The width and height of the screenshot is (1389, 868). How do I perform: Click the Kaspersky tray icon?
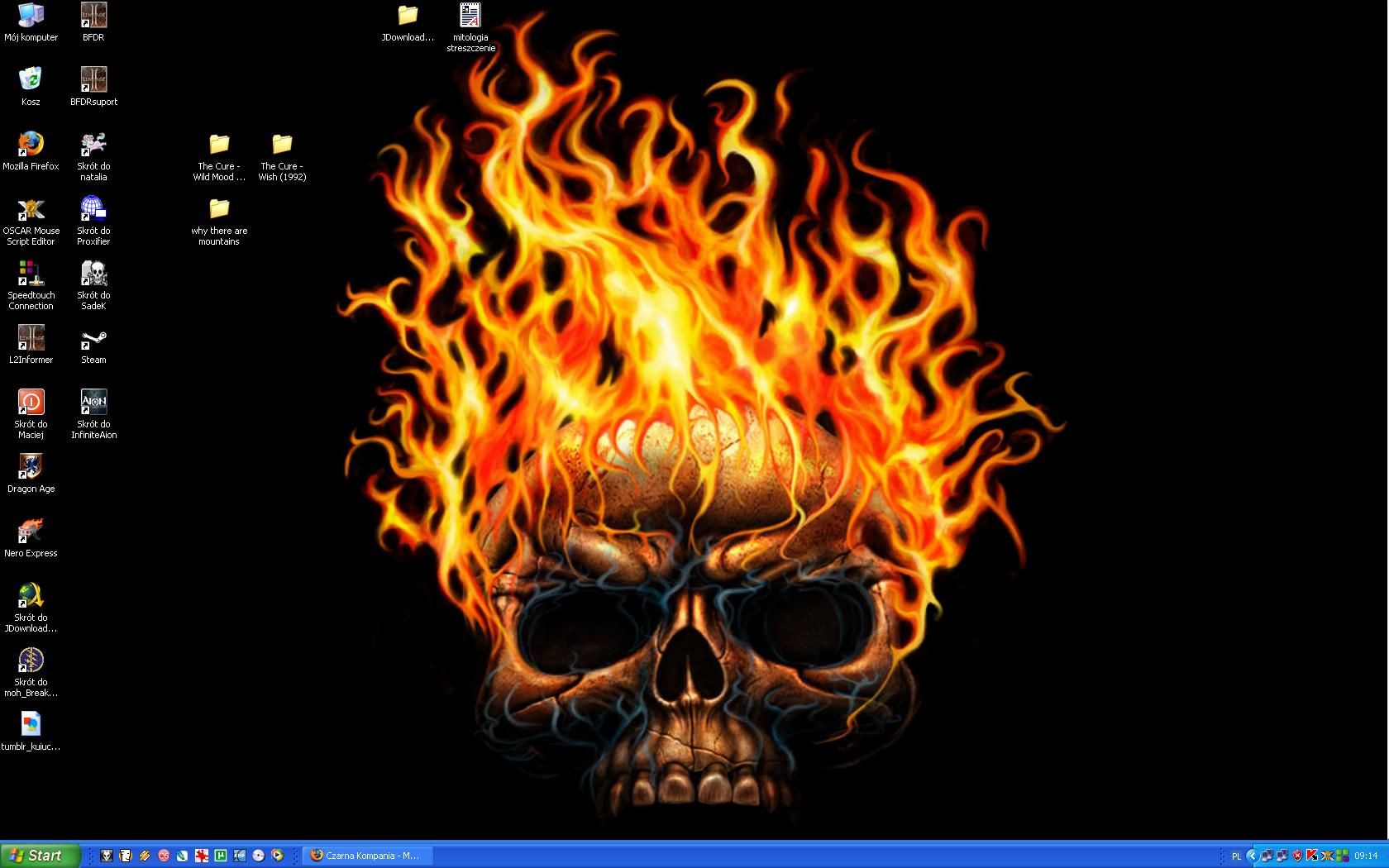(1311, 856)
